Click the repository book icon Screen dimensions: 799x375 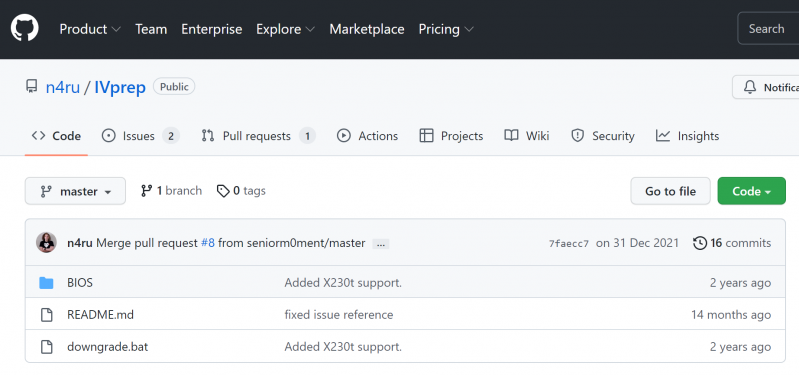[32, 87]
